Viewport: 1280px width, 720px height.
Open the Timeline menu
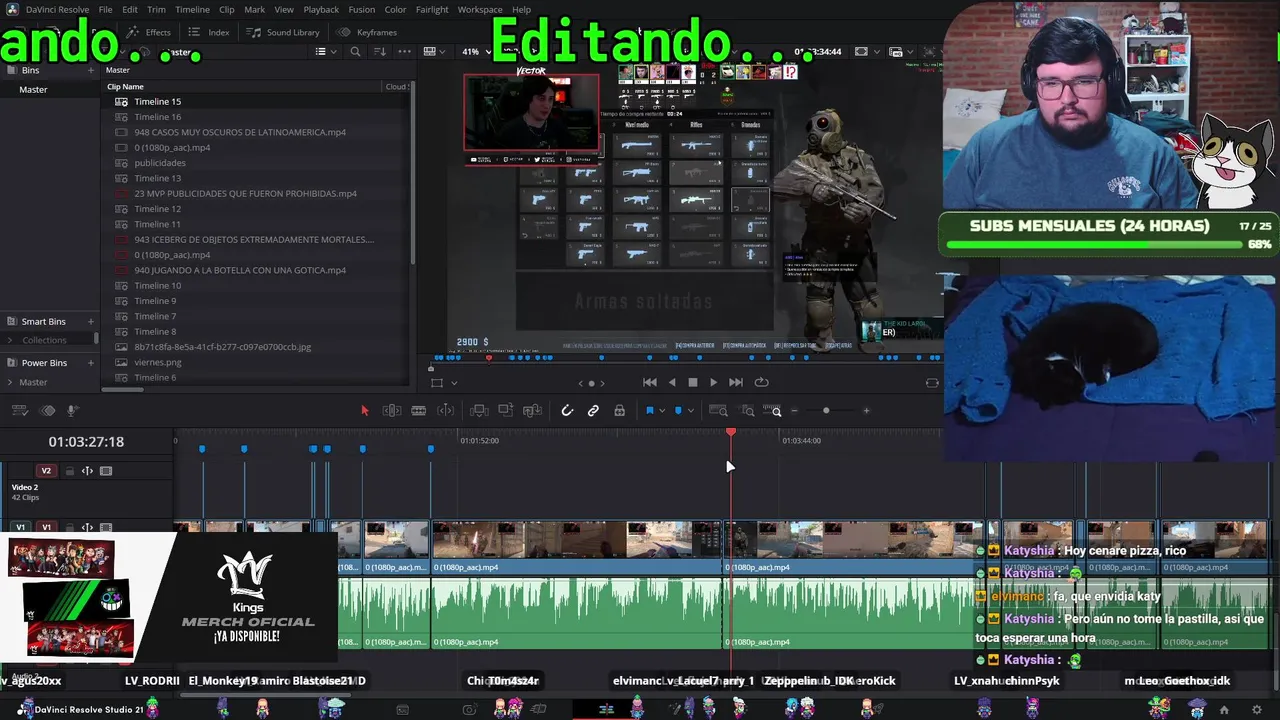click(x=192, y=9)
